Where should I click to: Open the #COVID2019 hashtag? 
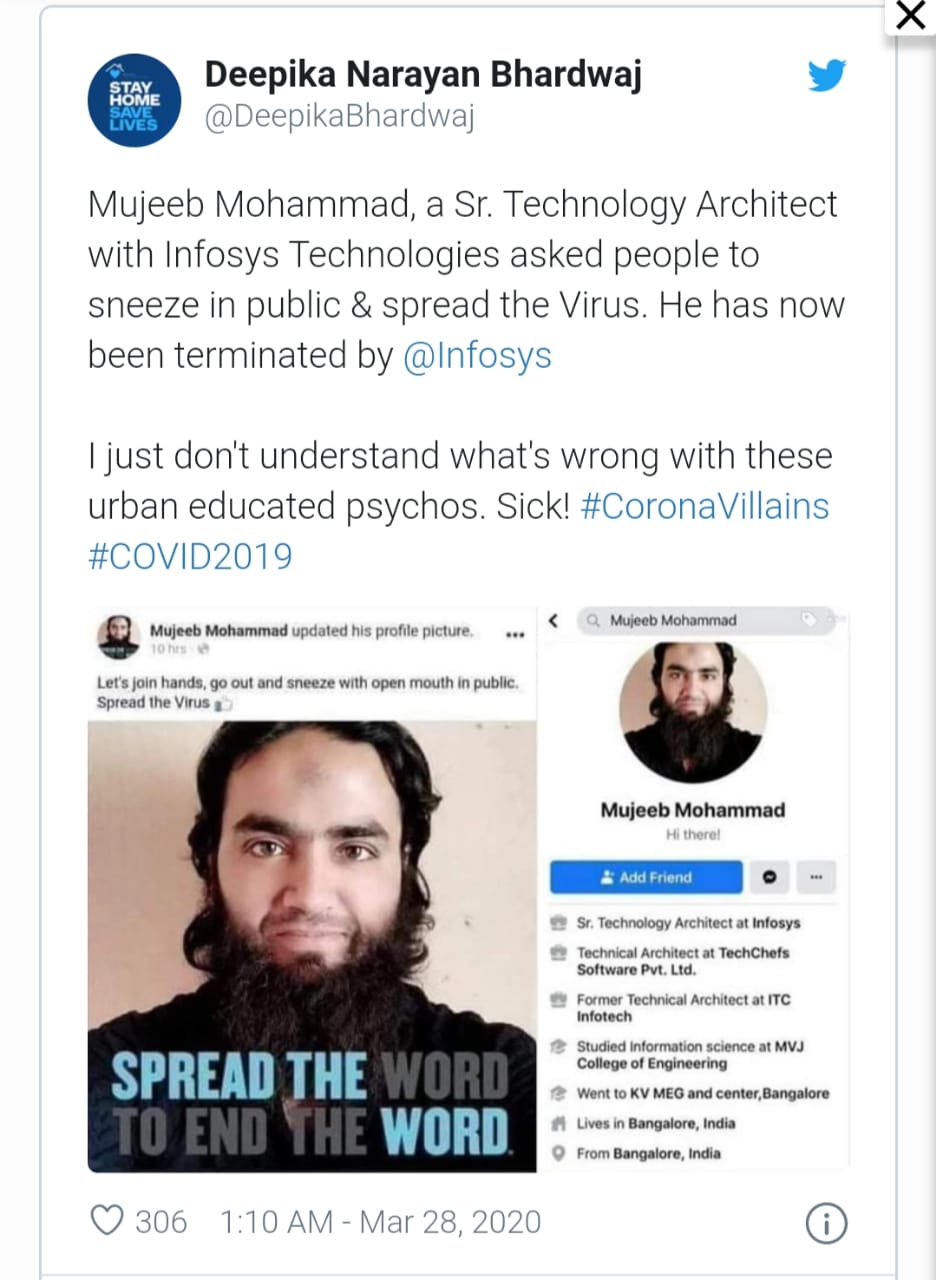coord(190,556)
